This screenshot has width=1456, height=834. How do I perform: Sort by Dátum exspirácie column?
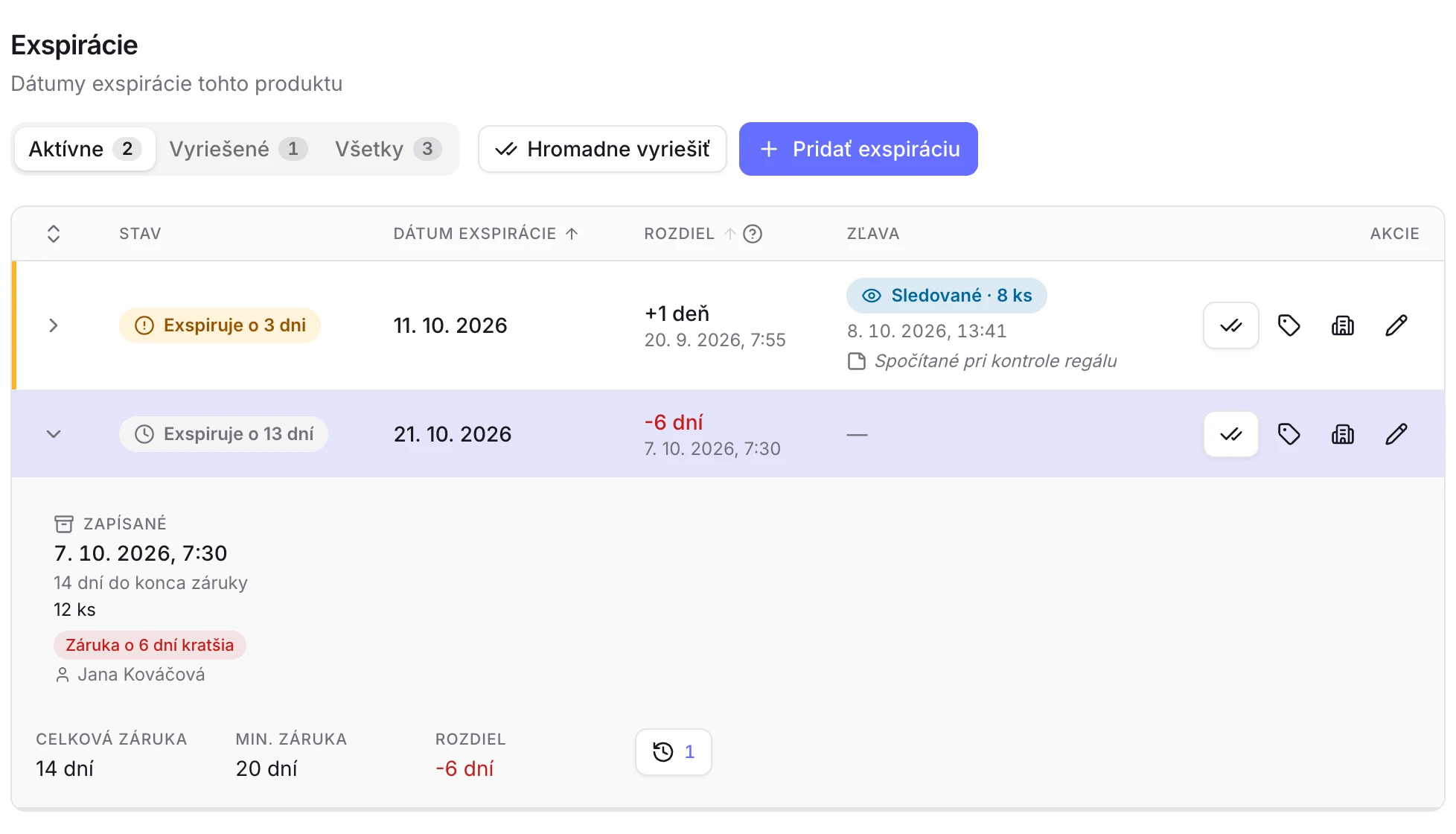(485, 234)
